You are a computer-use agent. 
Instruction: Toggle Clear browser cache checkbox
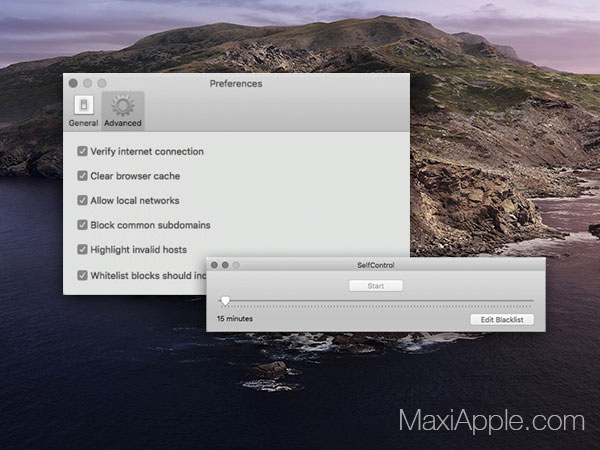(82, 176)
